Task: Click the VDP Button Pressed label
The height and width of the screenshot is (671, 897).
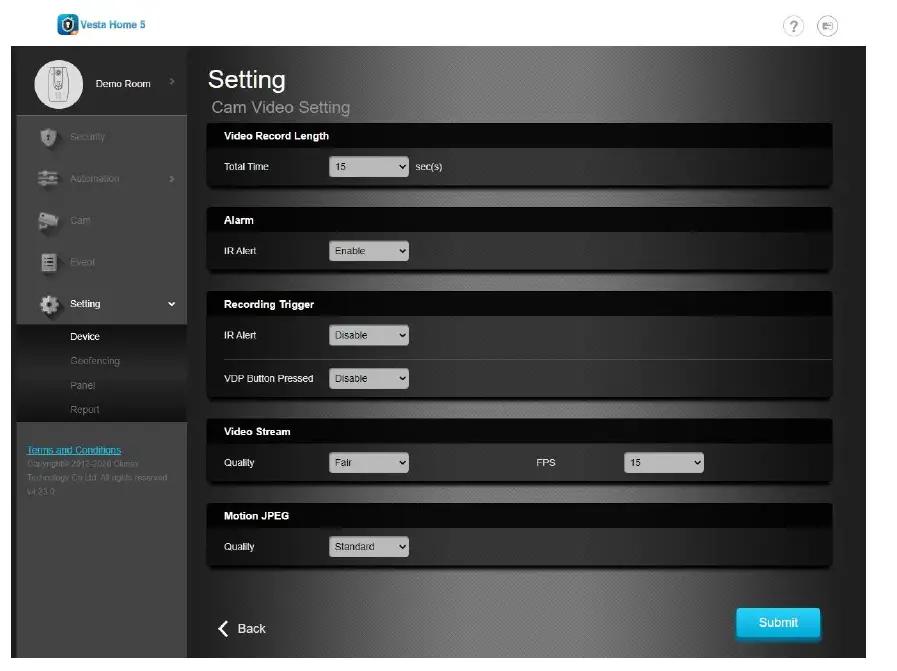Action: [268, 379]
